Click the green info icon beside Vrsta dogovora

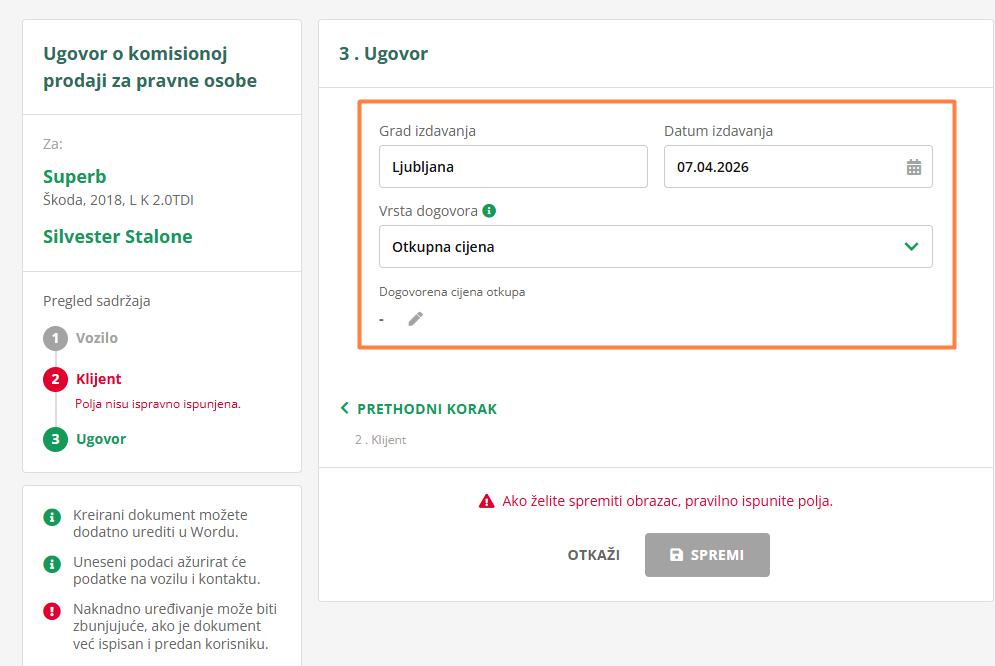tap(489, 211)
